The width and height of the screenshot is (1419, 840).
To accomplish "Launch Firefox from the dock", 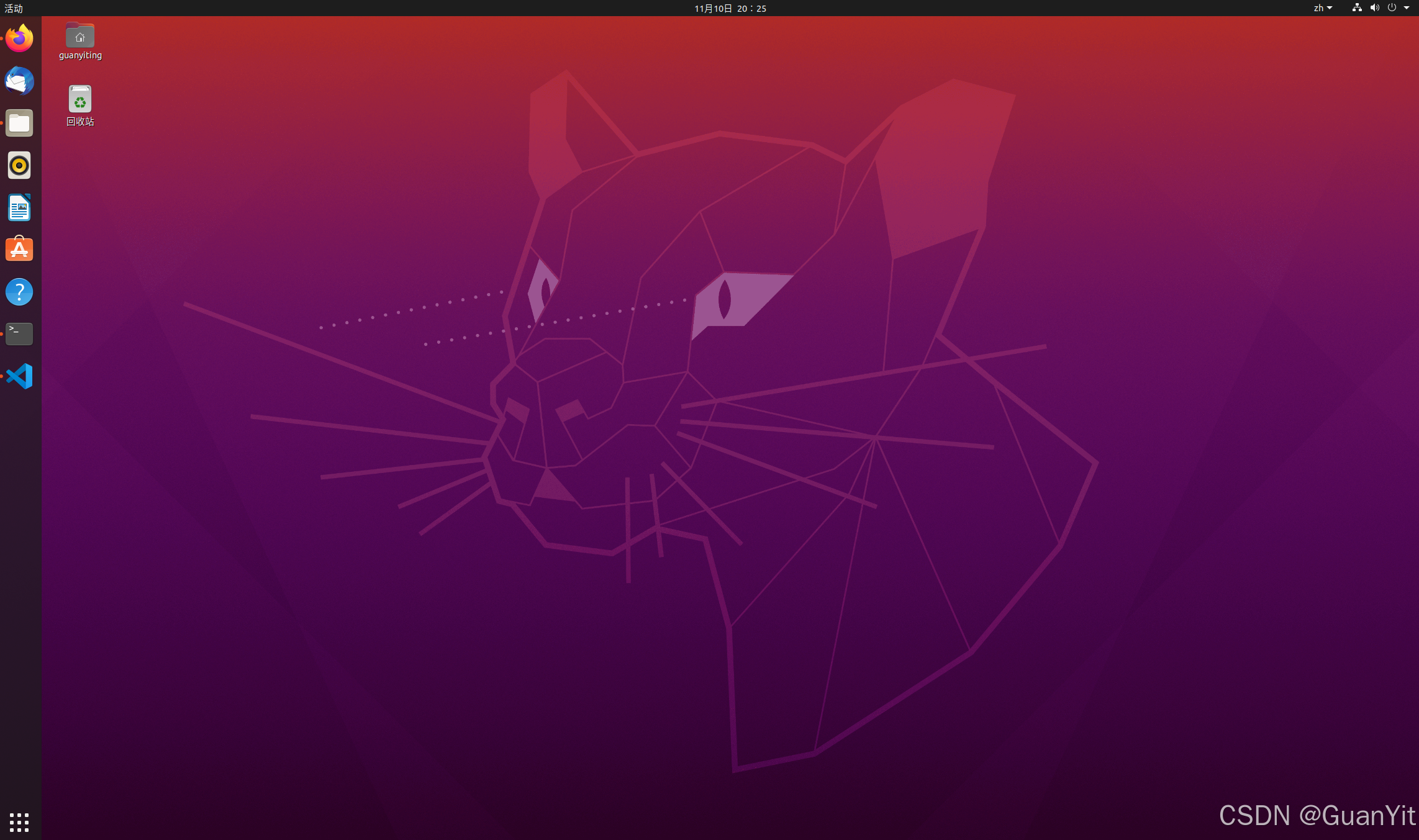I will [x=19, y=38].
